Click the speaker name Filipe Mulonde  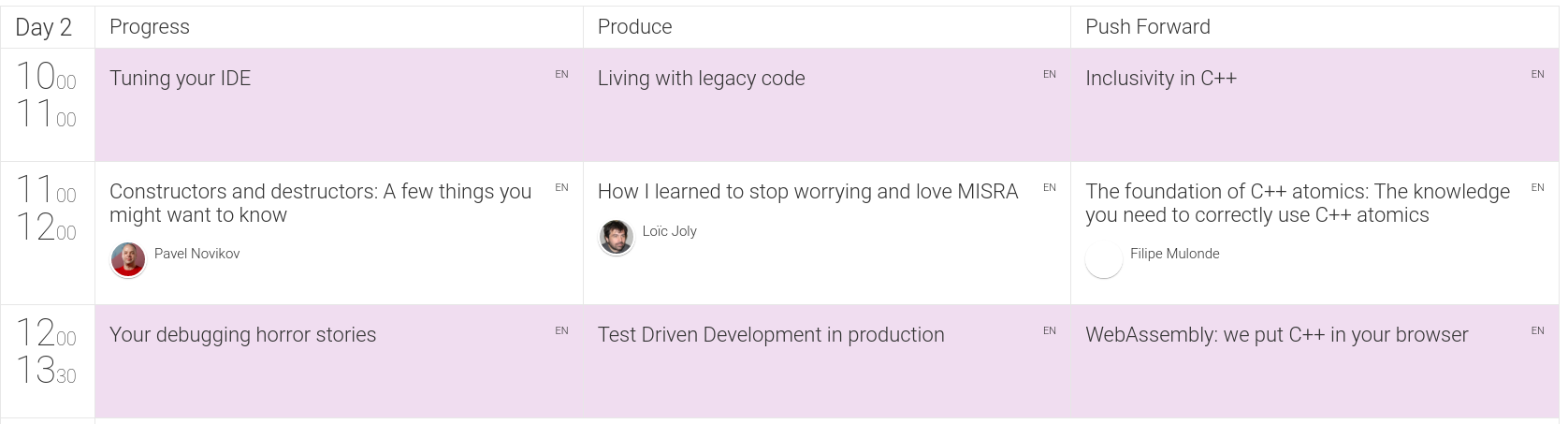tap(1174, 254)
